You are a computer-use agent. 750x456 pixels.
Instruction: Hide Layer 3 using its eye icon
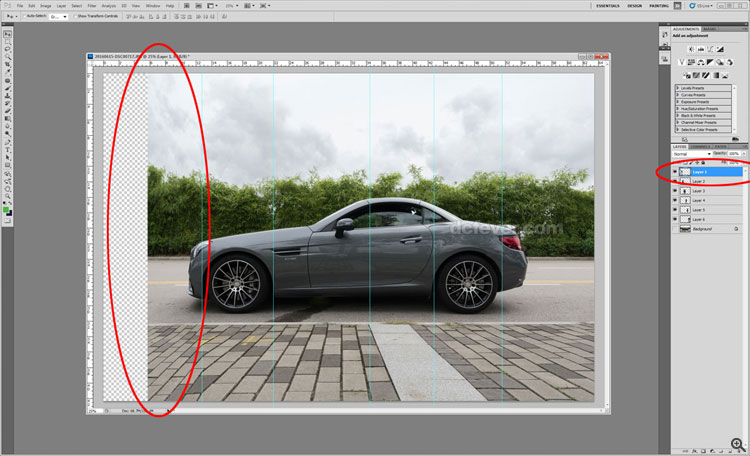click(x=675, y=190)
